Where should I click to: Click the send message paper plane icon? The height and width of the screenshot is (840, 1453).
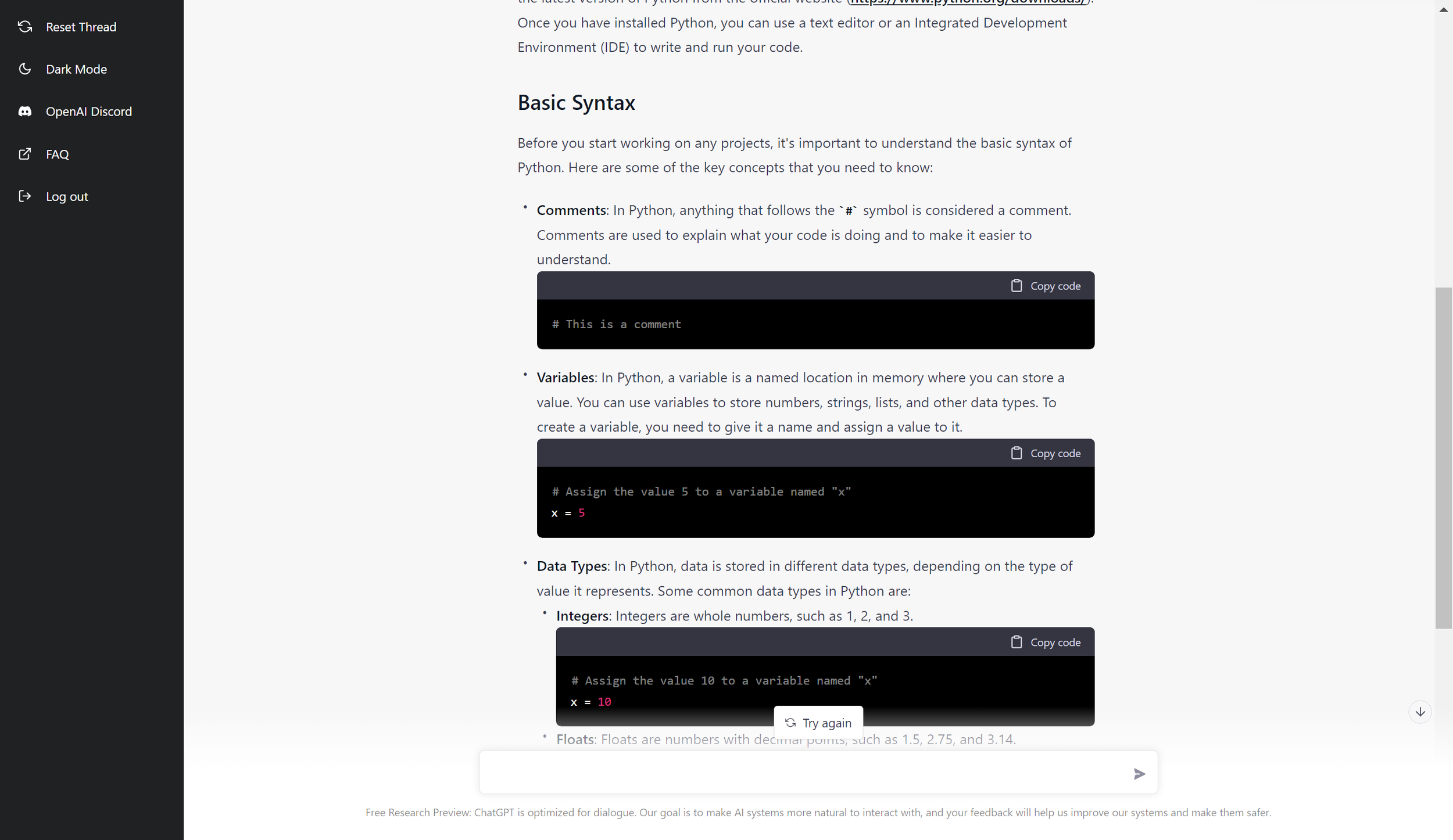pyautogui.click(x=1139, y=773)
